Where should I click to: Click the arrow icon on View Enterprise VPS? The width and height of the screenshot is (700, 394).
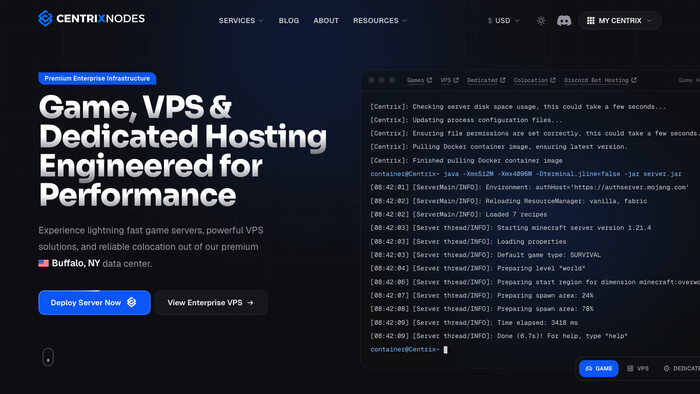[x=250, y=303]
